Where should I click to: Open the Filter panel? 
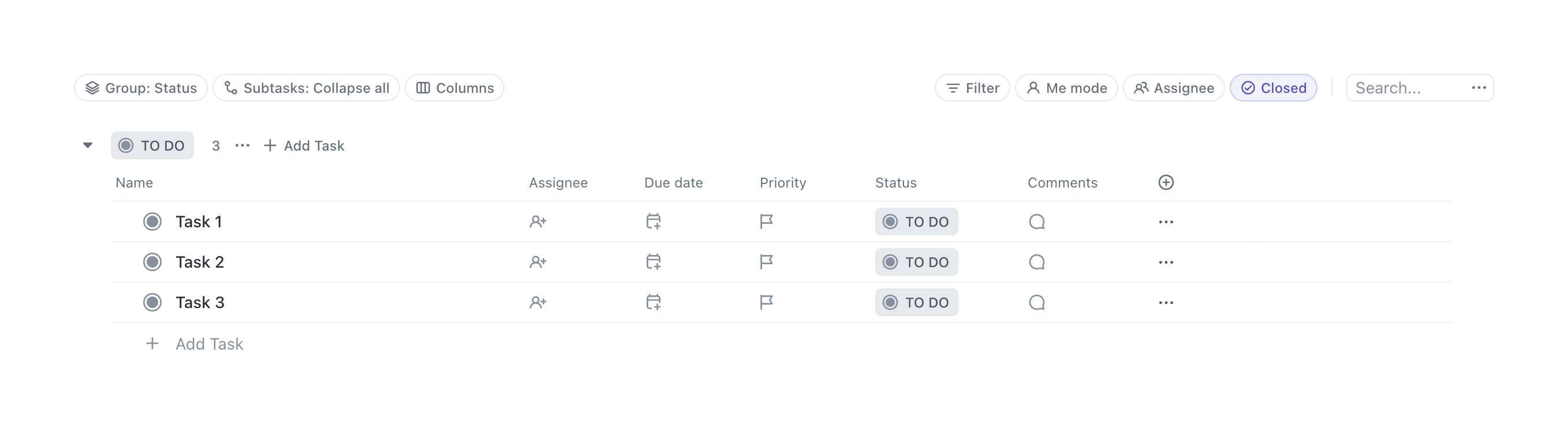(x=972, y=88)
